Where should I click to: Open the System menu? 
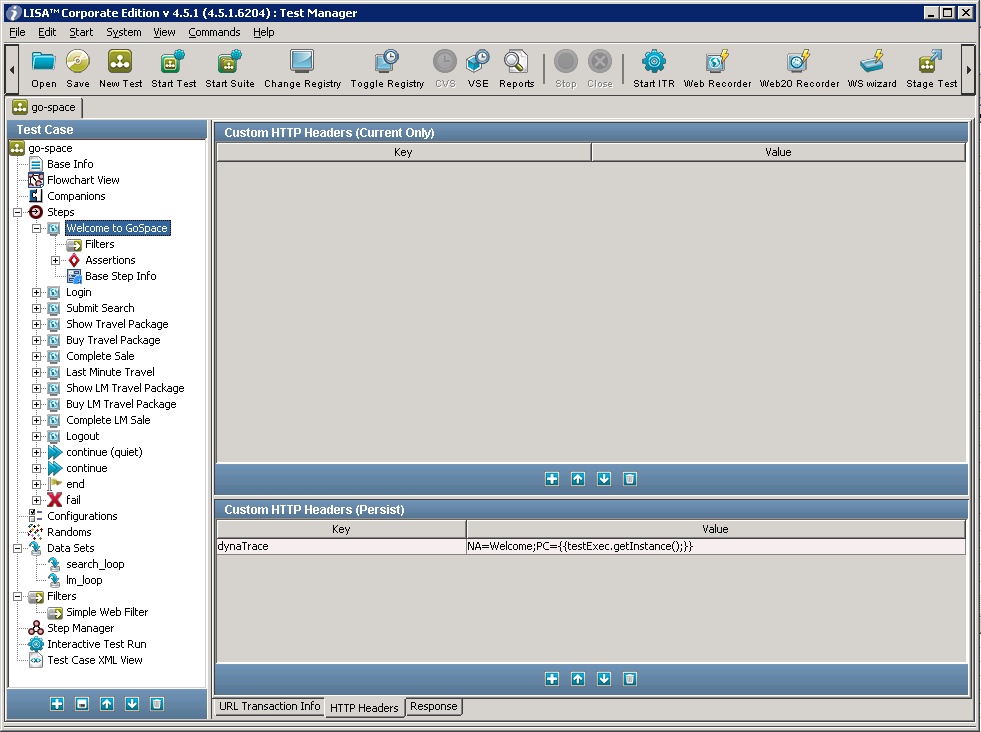[x=123, y=32]
